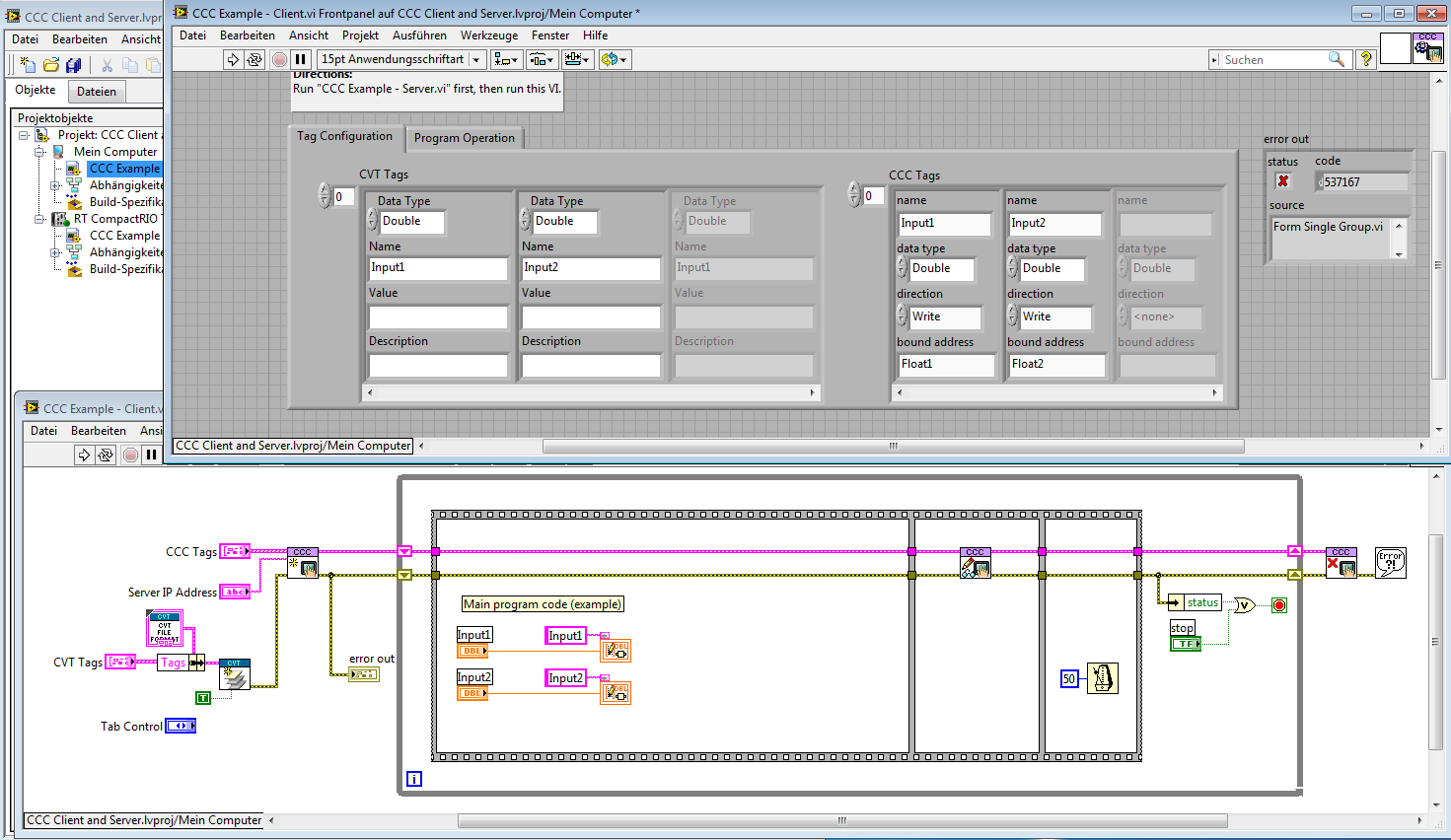The width and height of the screenshot is (1451, 840).
Task: Click Run Continuously on the front panel toolbar
Action: coord(254,59)
